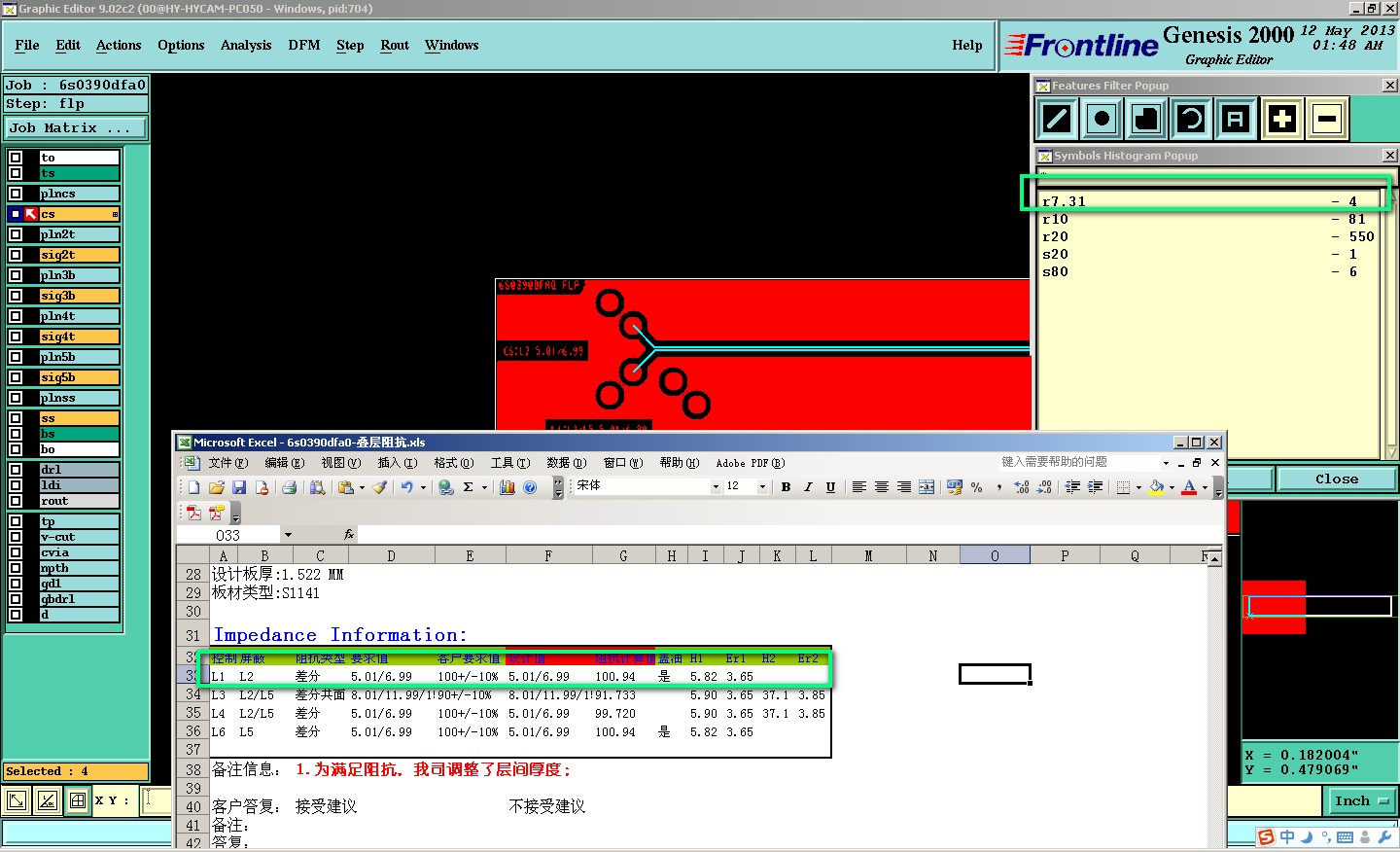Toggle Italic formatting in Excel

pyautogui.click(x=808, y=487)
